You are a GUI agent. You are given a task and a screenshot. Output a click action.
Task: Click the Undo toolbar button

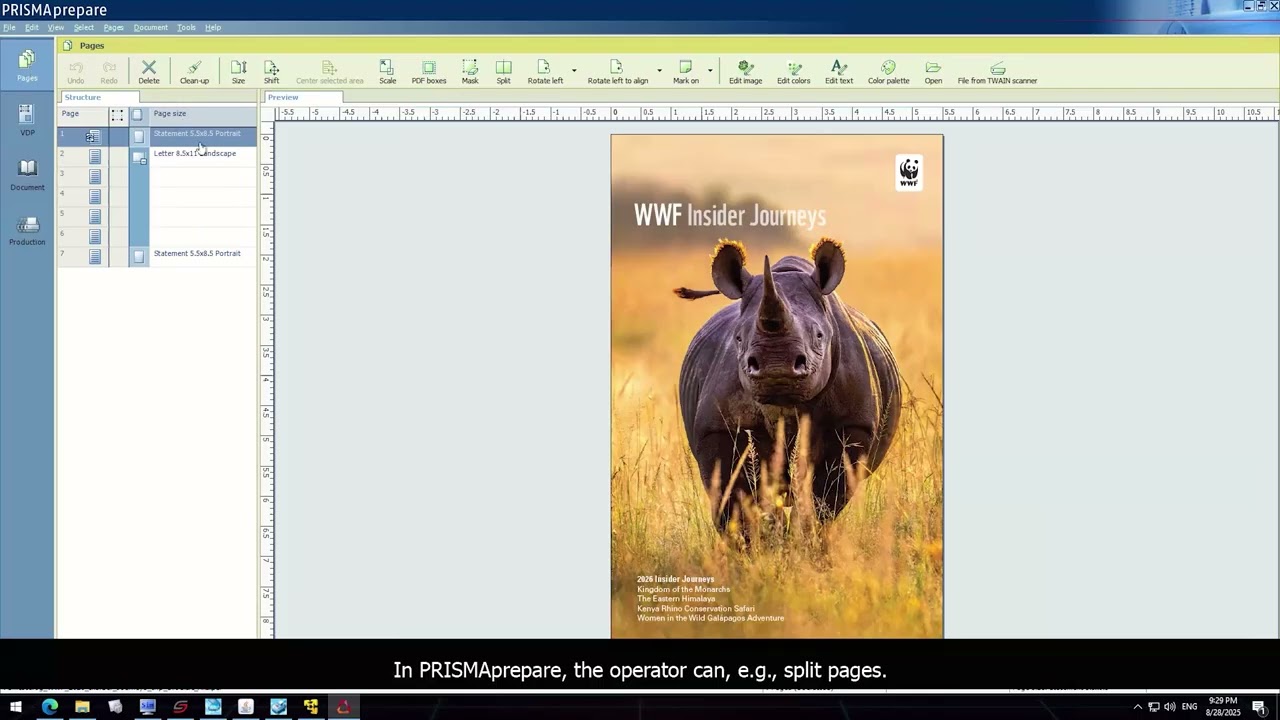click(x=76, y=72)
